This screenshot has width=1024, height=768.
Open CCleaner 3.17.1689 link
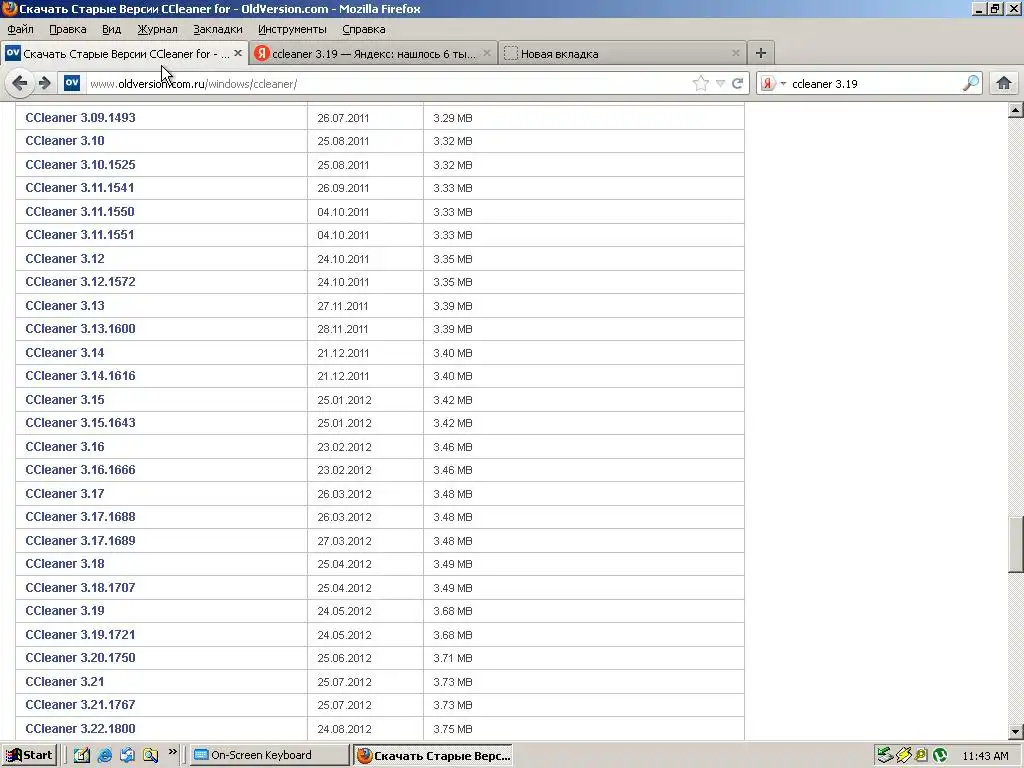[x=80, y=541]
